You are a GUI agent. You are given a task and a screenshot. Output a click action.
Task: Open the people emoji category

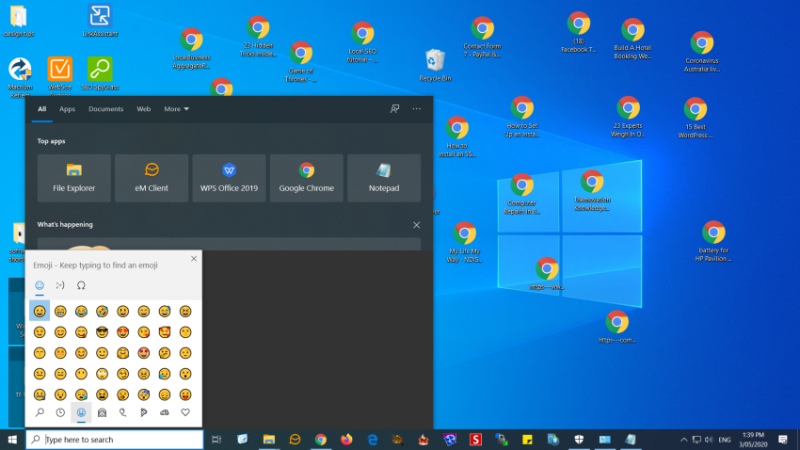point(102,412)
